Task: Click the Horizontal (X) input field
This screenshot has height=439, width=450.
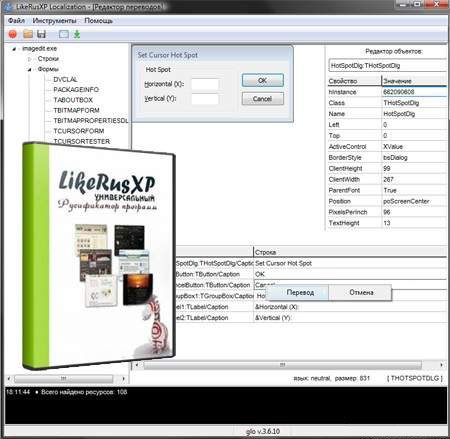Action: (x=205, y=84)
